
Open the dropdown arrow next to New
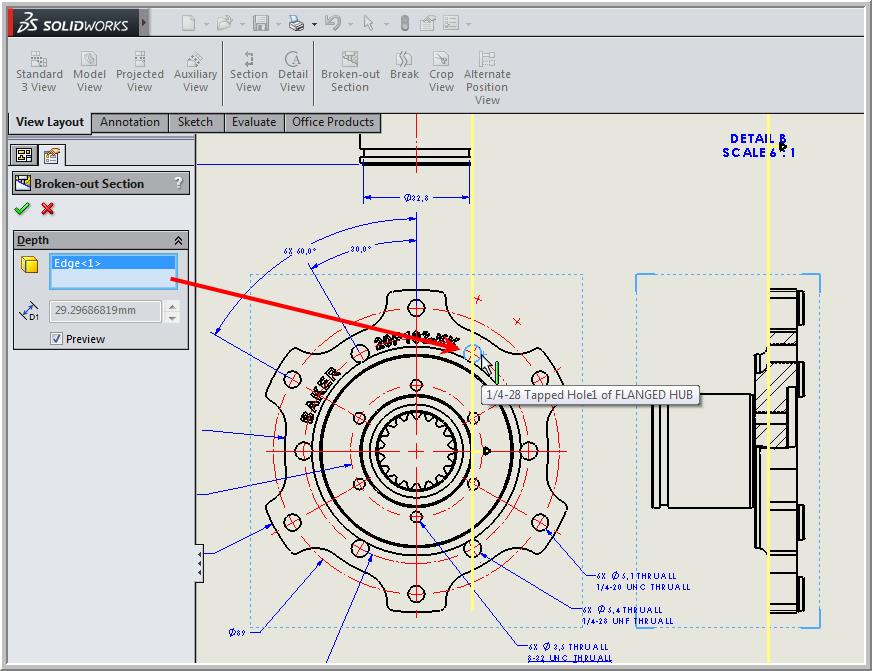point(206,24)
